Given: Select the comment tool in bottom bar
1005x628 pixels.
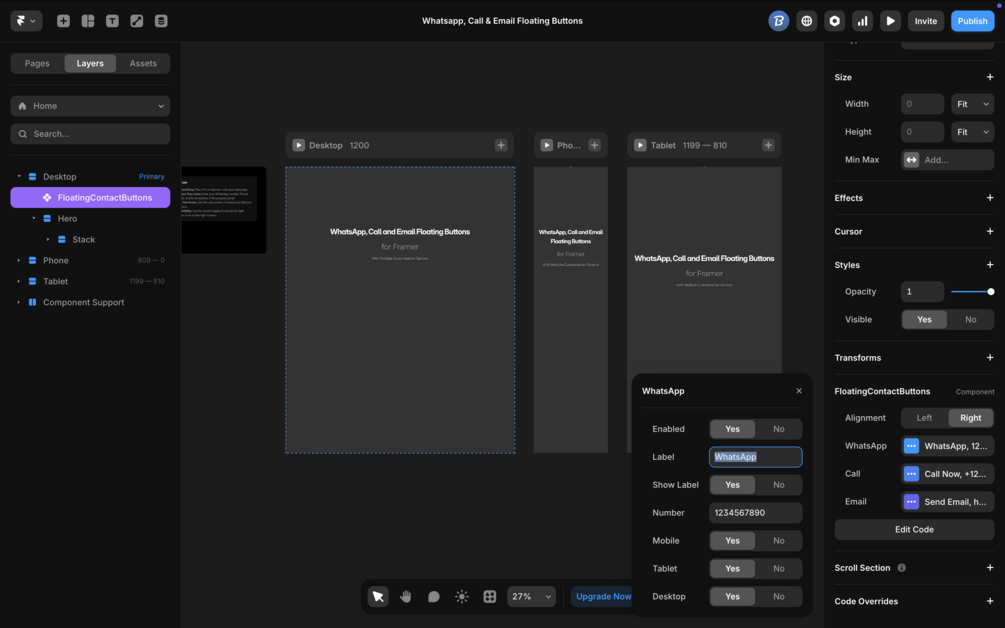Looking at the screenshot, I should (x=434, y=597).
